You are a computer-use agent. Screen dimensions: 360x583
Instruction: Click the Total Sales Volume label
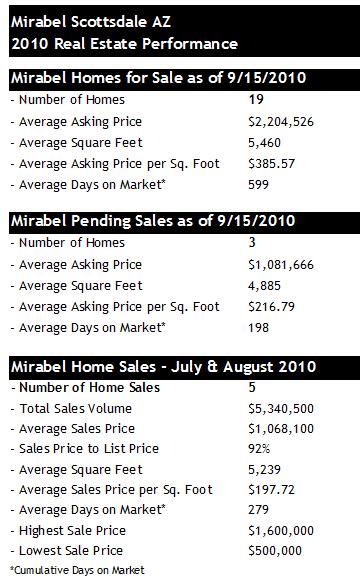pyautogui.click(x=76, y=409)
